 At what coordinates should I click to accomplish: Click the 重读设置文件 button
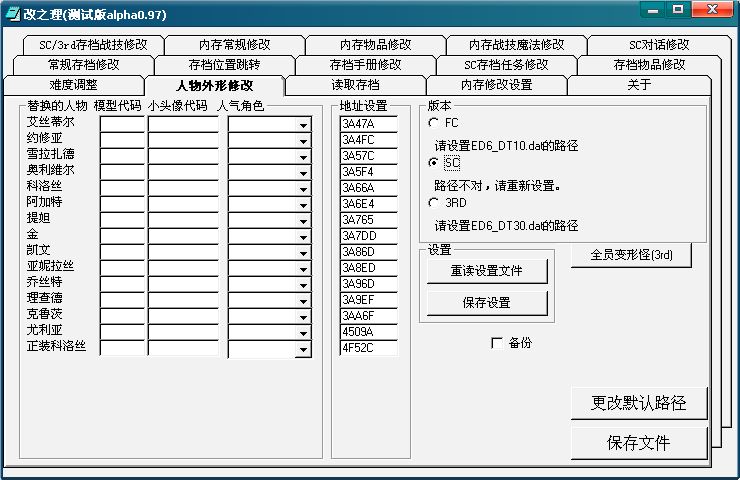coord(487,271)
